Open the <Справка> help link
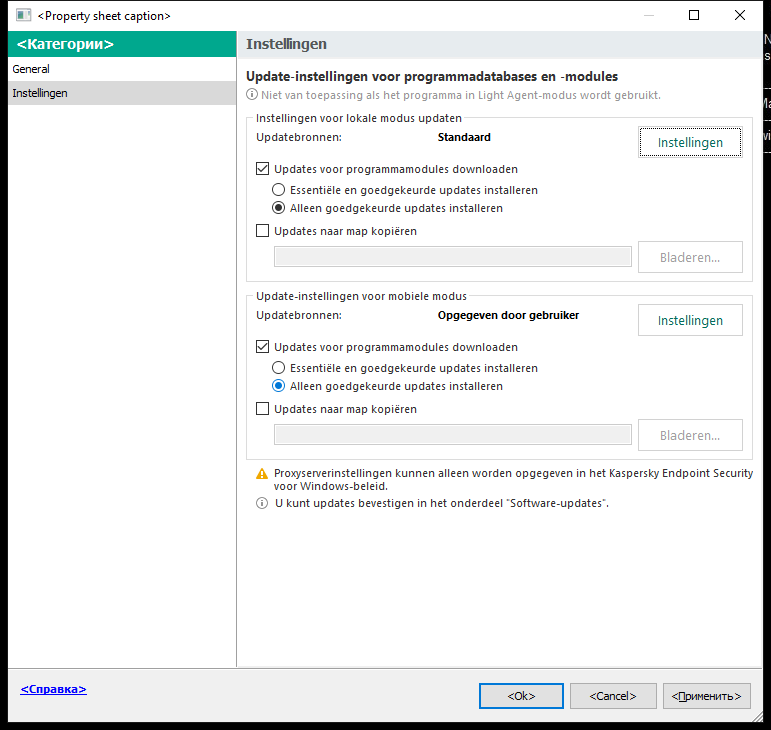771x730 pixels. click(54, 689)
